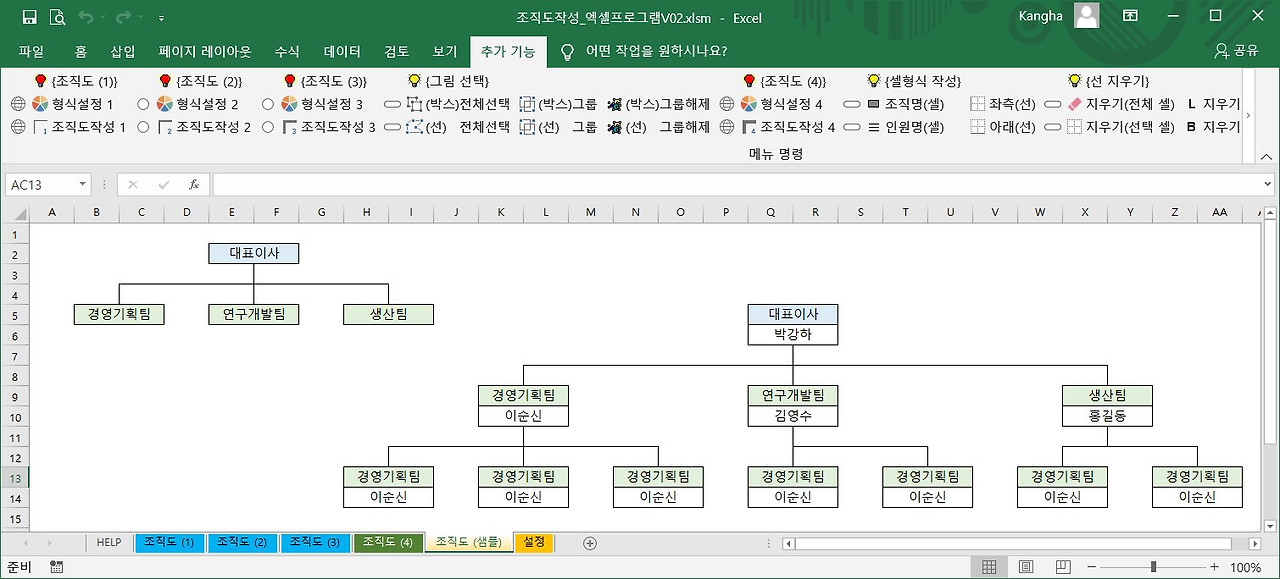Switch to the HELP sheet tab
Viewport: 1280px width, 579px height.
click(x=109, y=542)
